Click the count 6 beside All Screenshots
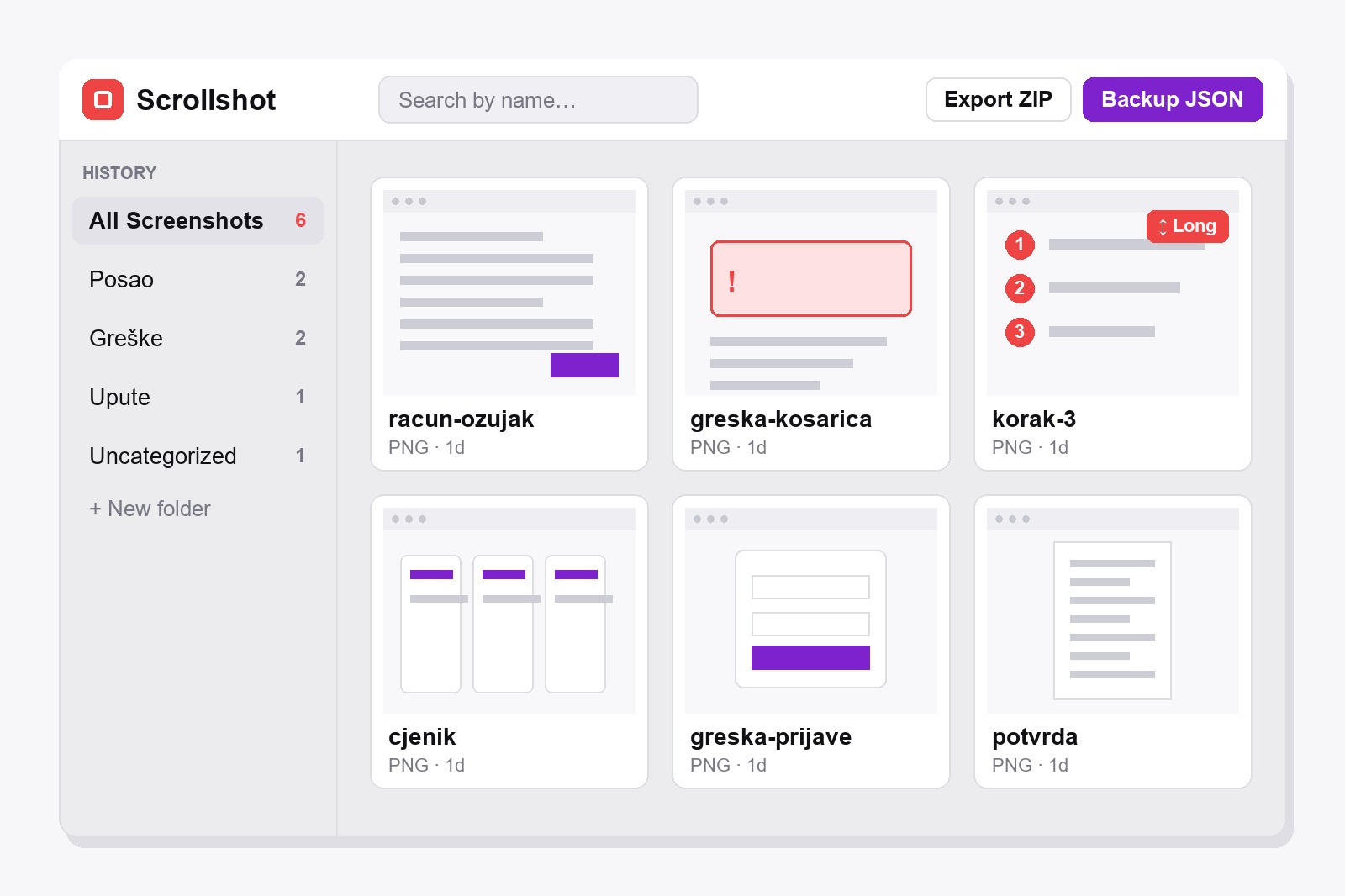The image size is (1345, 896). [x=300, y=220]
